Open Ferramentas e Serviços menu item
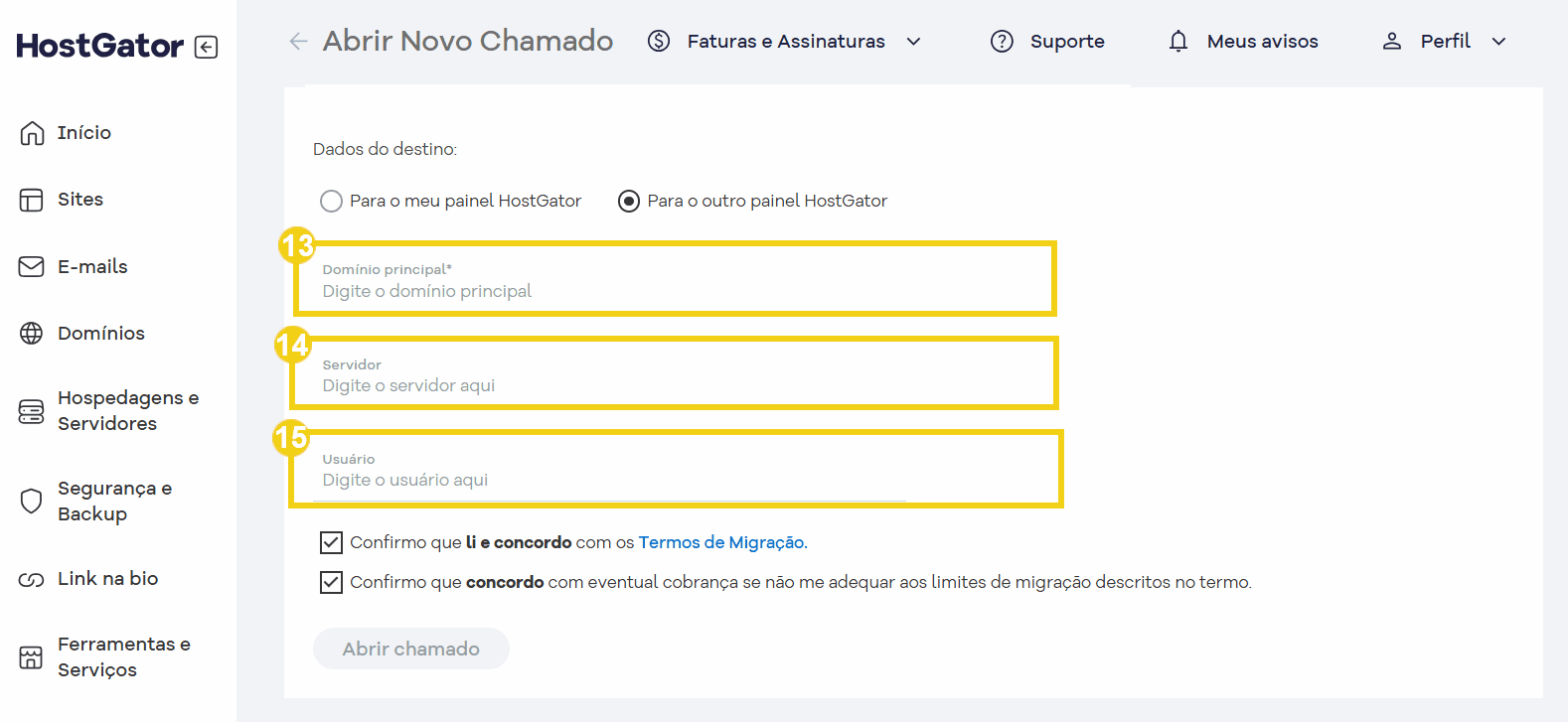This screenshot has height=722, width=1568. pos(124,656)
